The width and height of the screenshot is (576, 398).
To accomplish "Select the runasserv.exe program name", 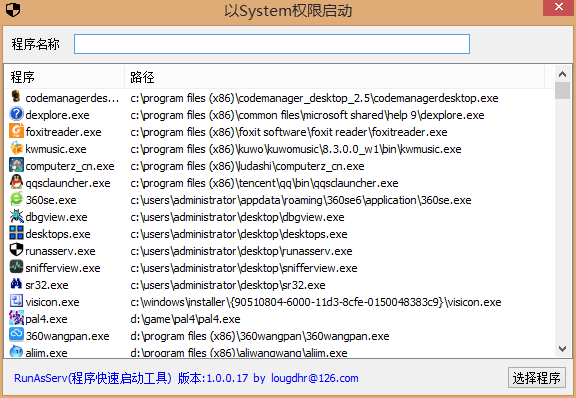I will 60,251.
